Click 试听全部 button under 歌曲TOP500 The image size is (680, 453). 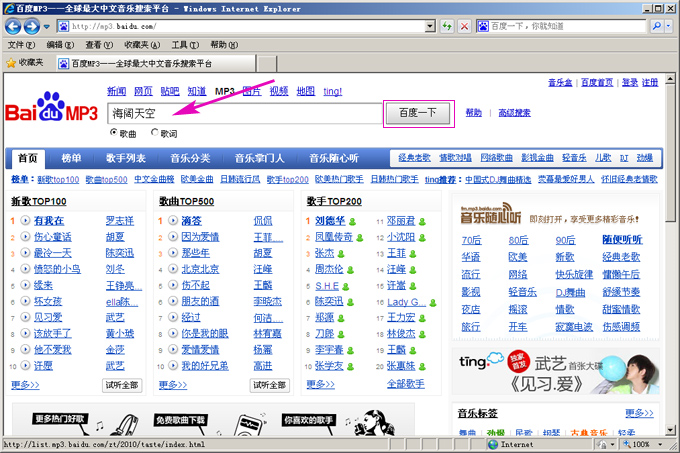pyautogui.click(x=269, y=385)
